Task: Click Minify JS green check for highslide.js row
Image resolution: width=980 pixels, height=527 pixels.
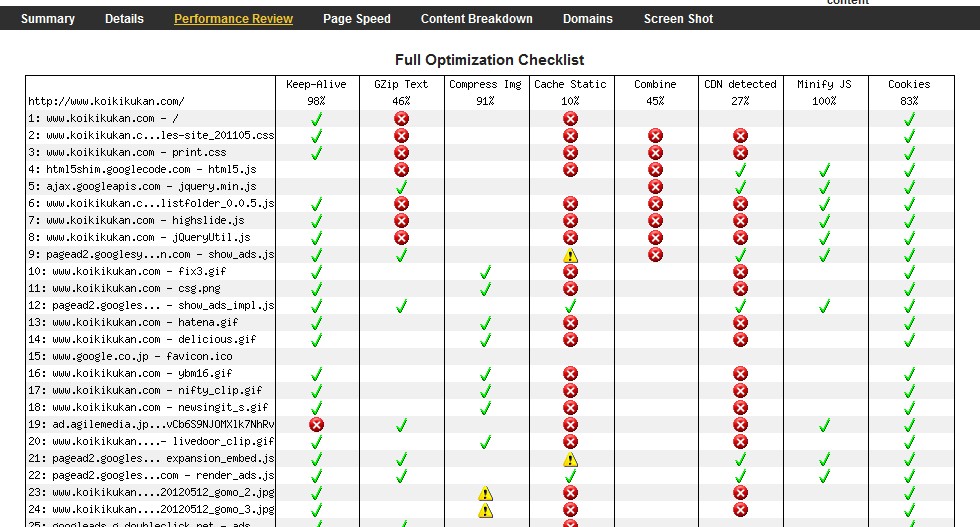Action: point(824,221)
